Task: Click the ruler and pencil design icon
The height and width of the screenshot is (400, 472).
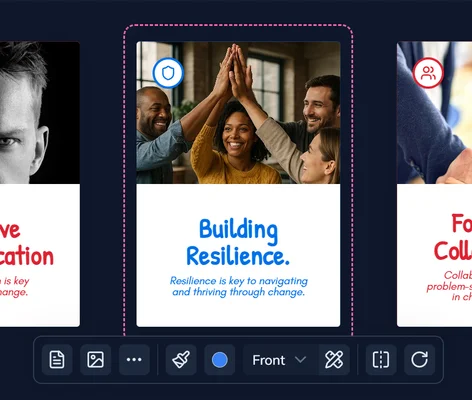Action: (x=334, y=360)
